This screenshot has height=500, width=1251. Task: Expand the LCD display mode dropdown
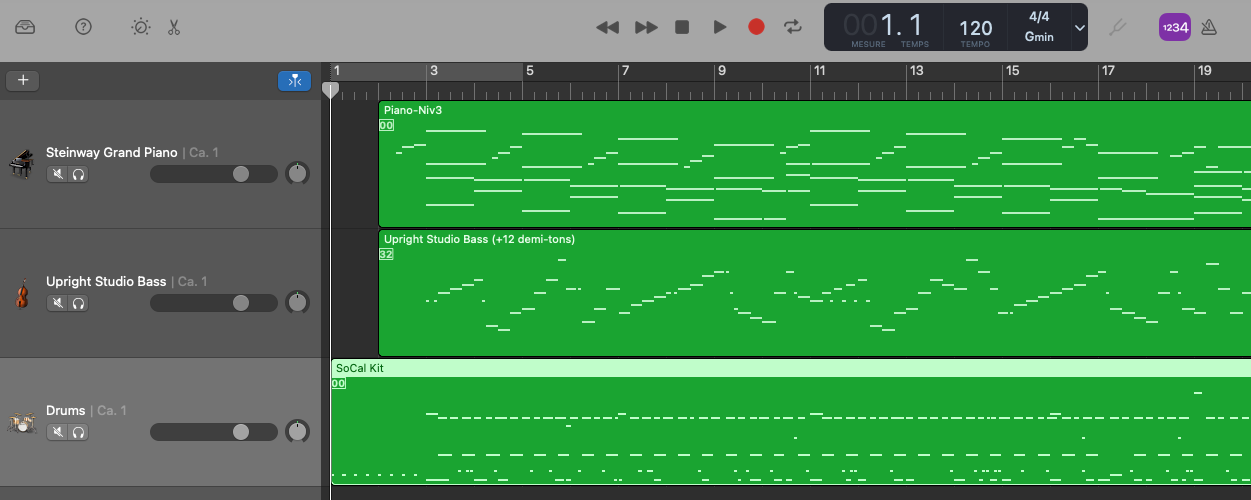pos(1079,27)
